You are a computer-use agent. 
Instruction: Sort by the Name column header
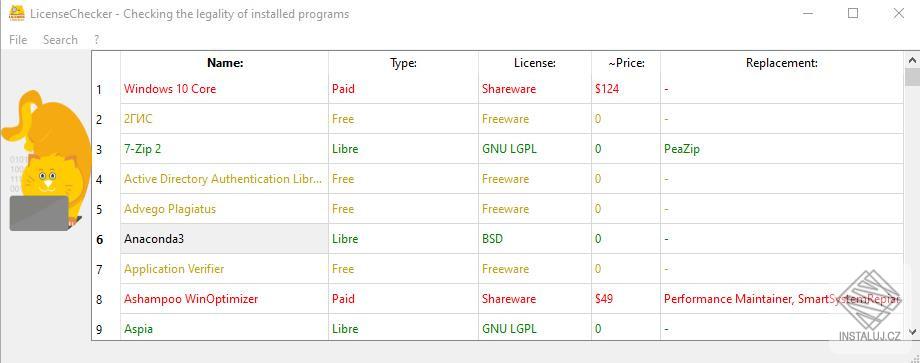(225, 63)
